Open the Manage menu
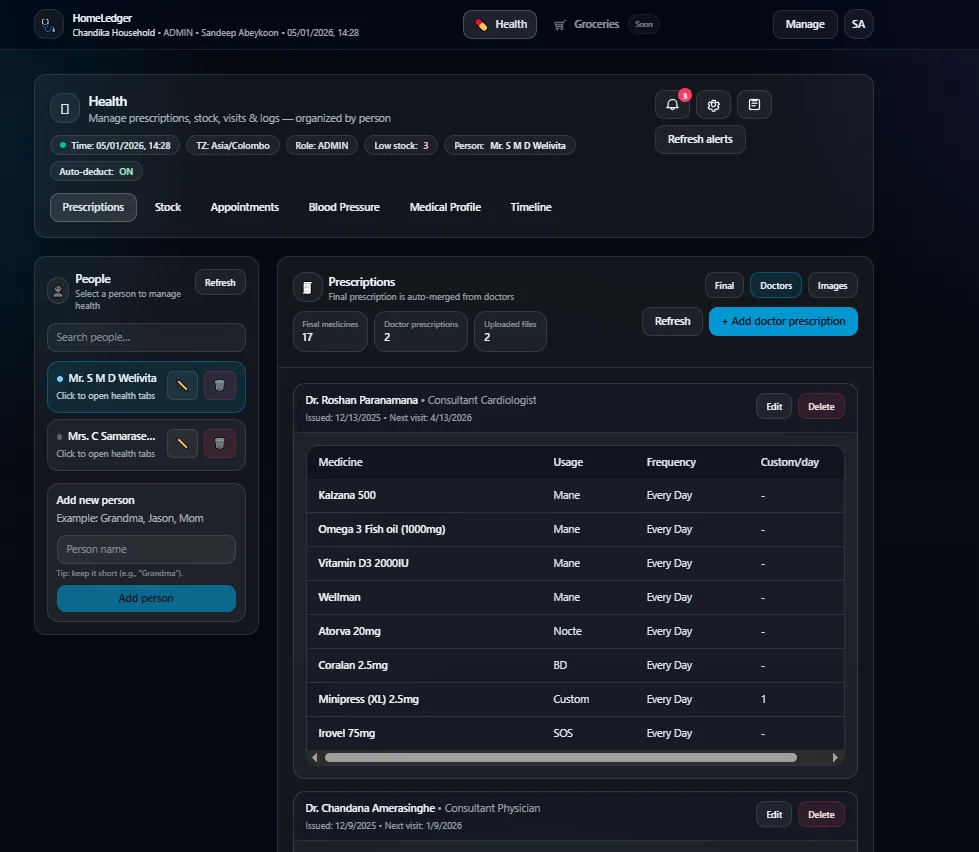 805,24
